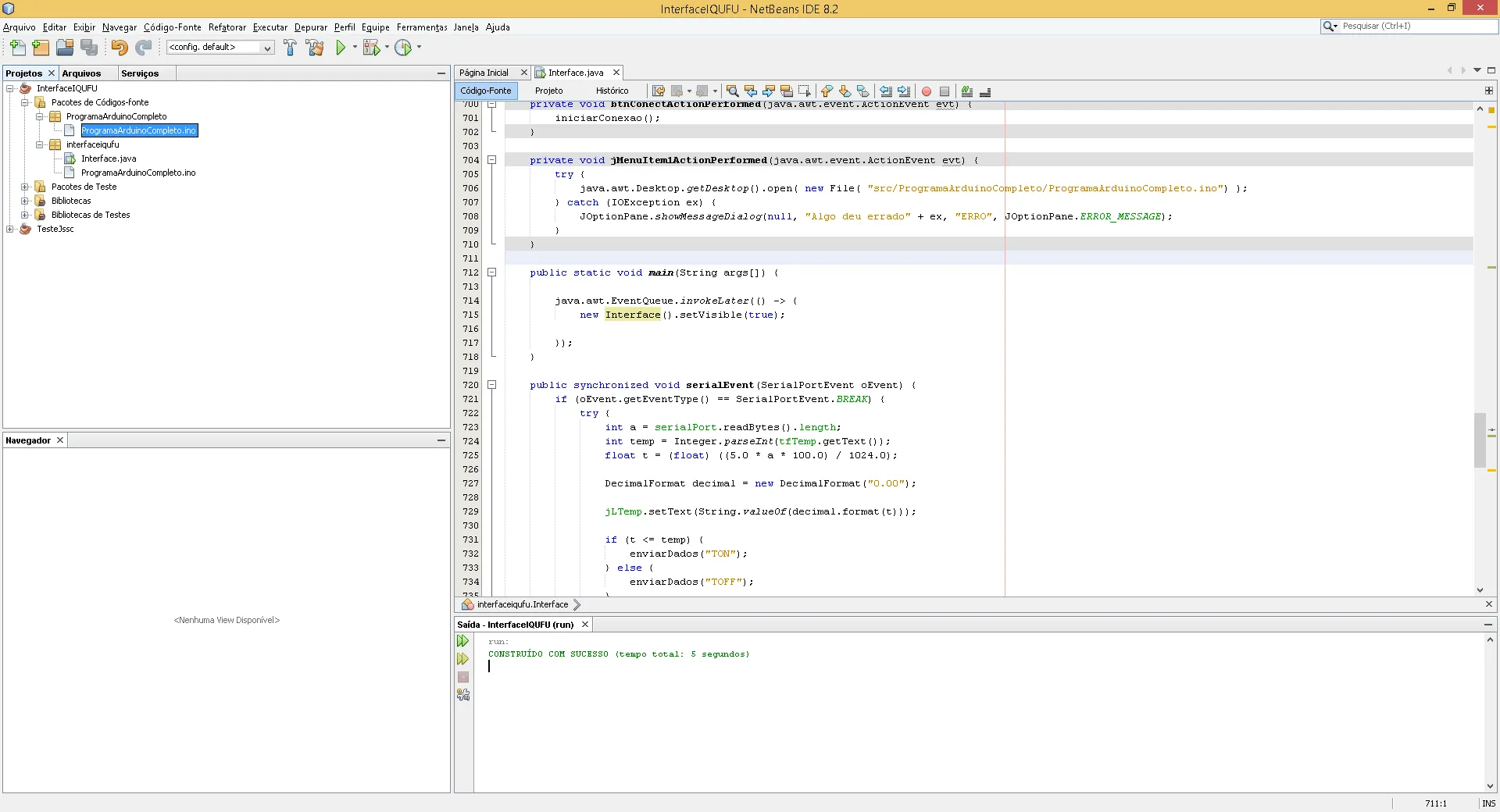Select Interface.java in project tree
This screenshot has width=1500, height=812.
[x=109, y=158]
